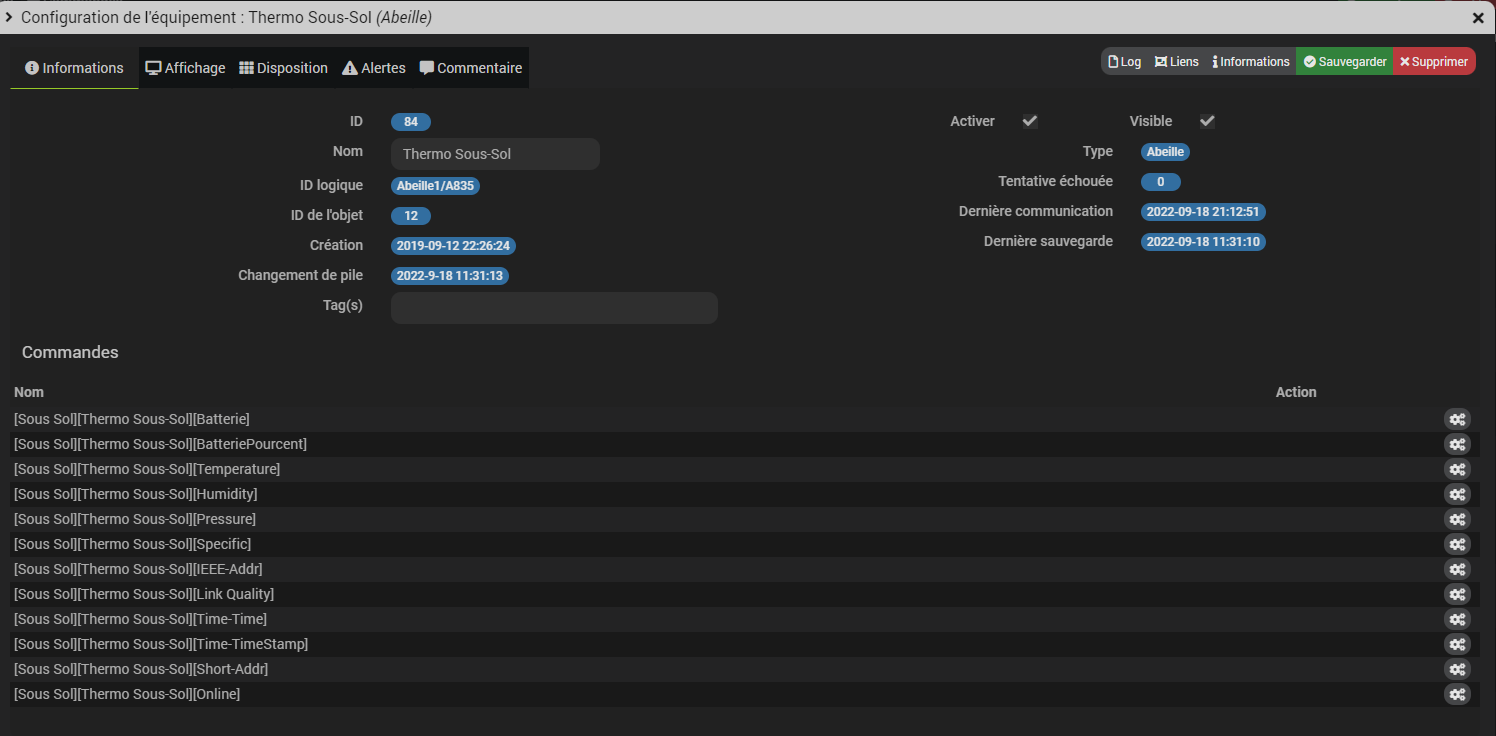Open the Alertes tab

pos(374,68)
